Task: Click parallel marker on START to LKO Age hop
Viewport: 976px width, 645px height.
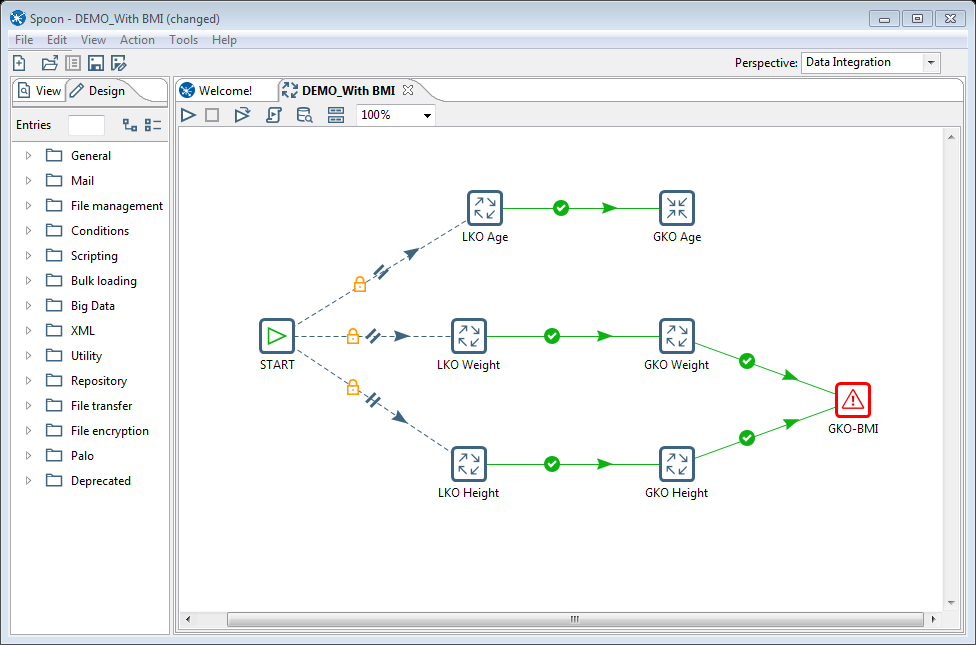Action: [x=380, y=272]
